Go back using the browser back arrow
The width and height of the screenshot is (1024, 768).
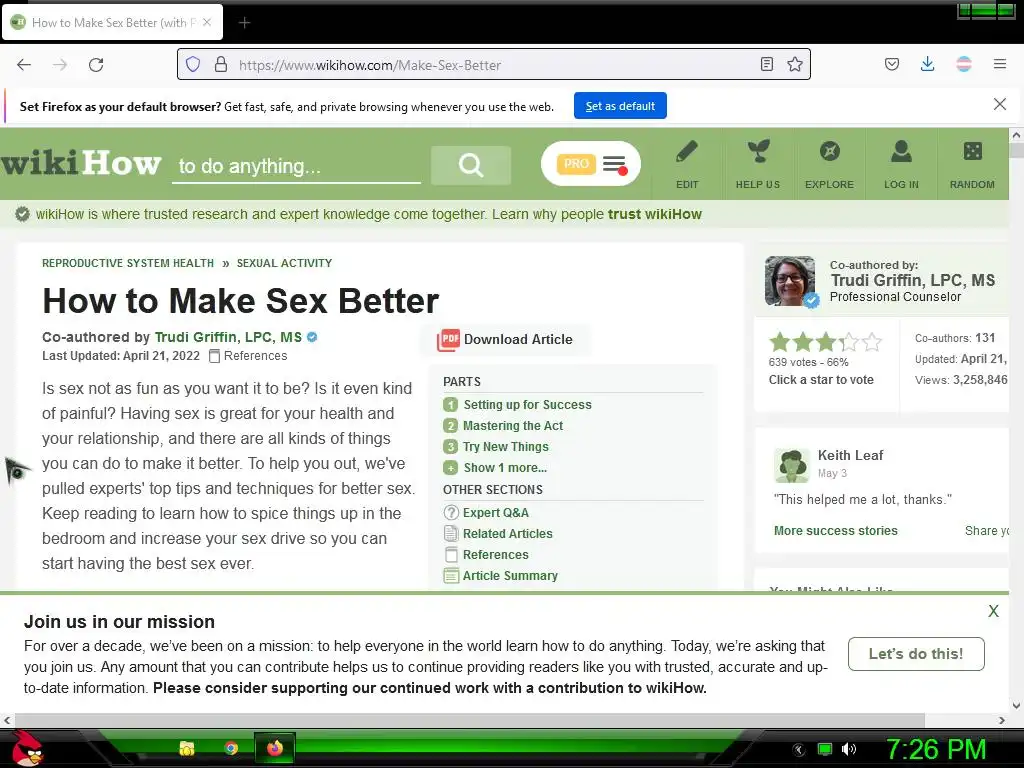[24, 65]
